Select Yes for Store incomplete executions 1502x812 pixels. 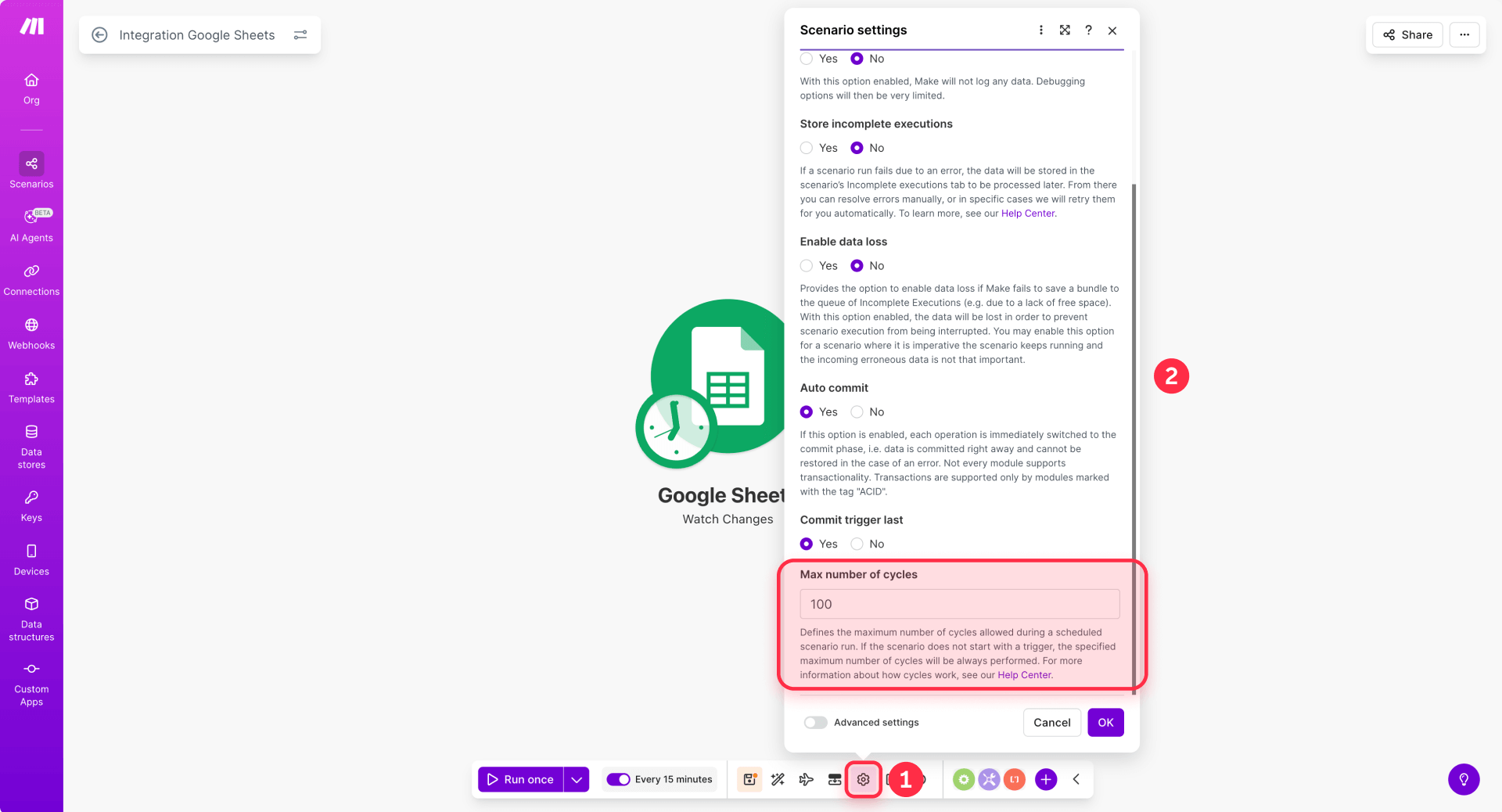pyautogui.click(x=807, y=148)
